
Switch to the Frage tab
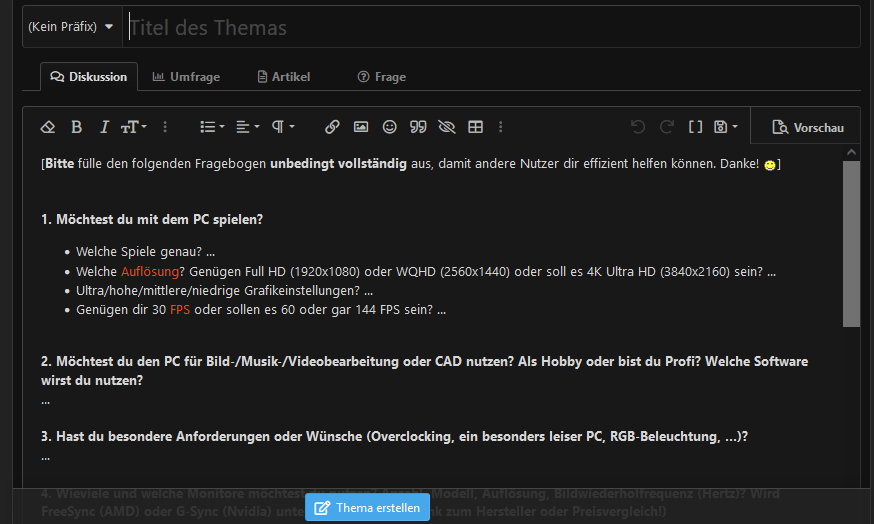(x=382, y=77)
